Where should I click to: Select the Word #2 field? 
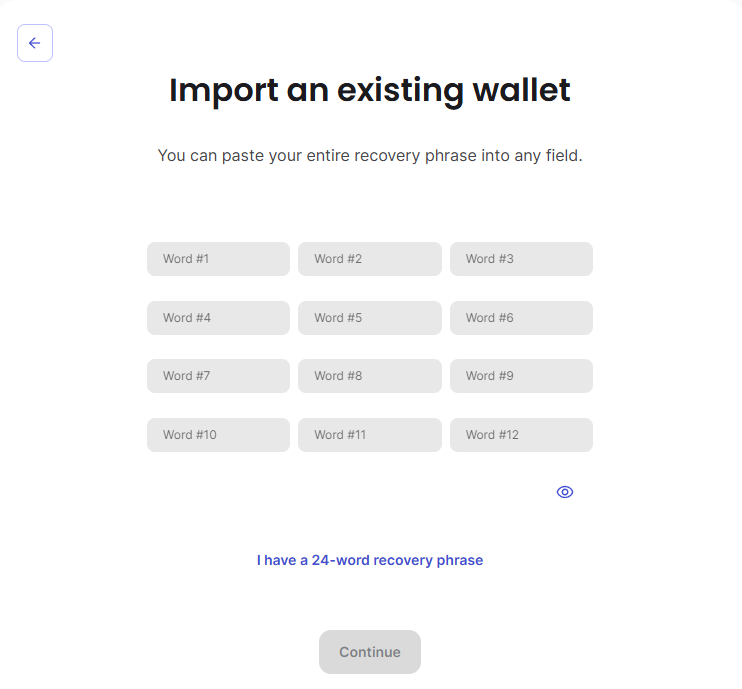pyautogui.click(x=369, y=259)
